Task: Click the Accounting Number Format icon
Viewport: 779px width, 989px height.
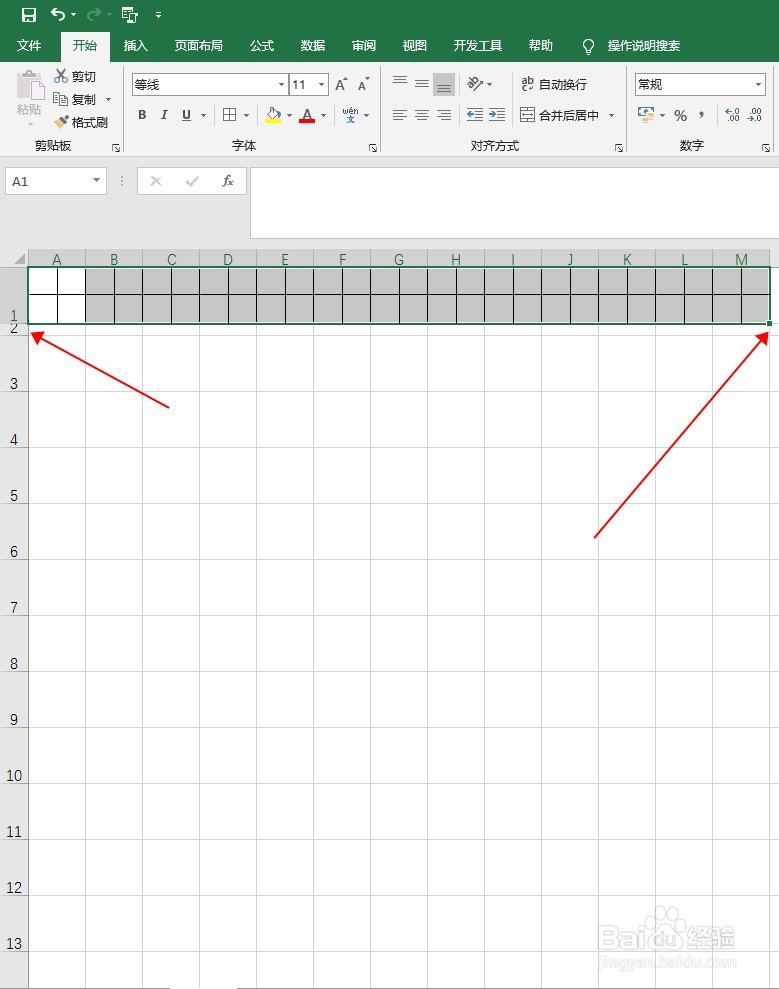Action: point(646,115)
